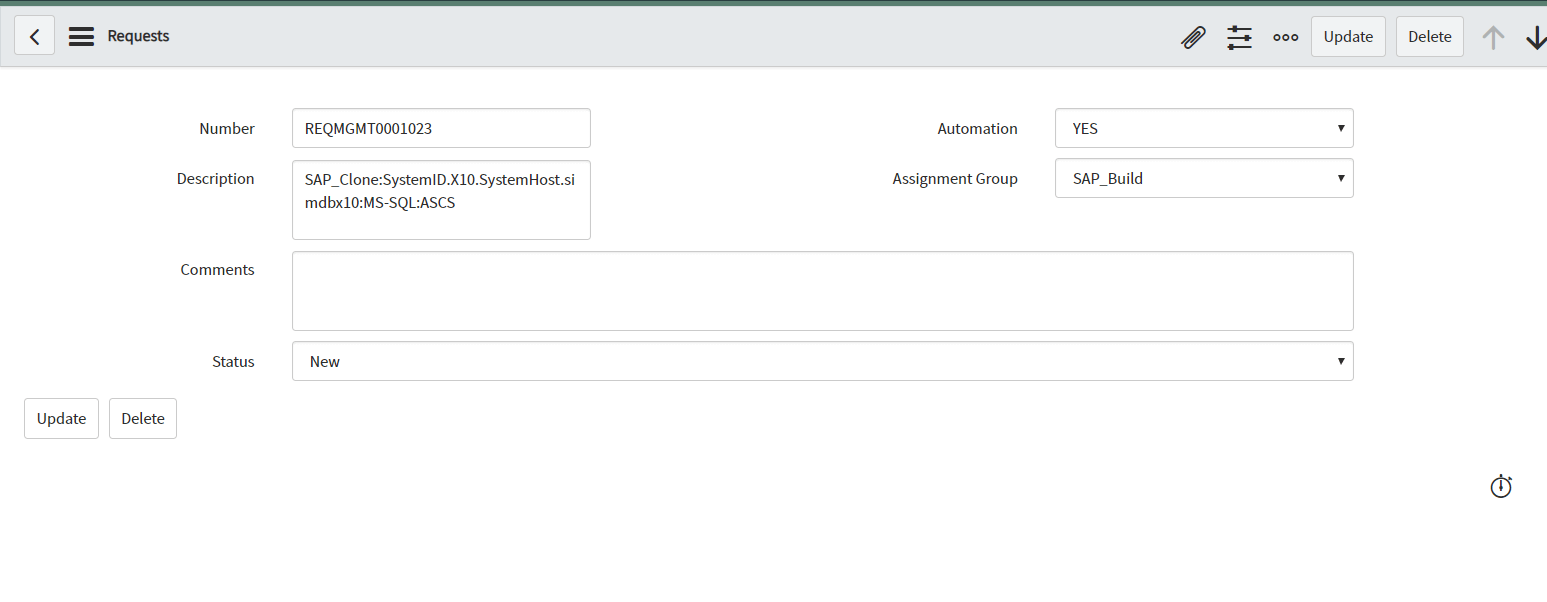This screenshot has width=1547, height=602.
Task: Open the Status dropdown showing New
Action: point(821,361)
